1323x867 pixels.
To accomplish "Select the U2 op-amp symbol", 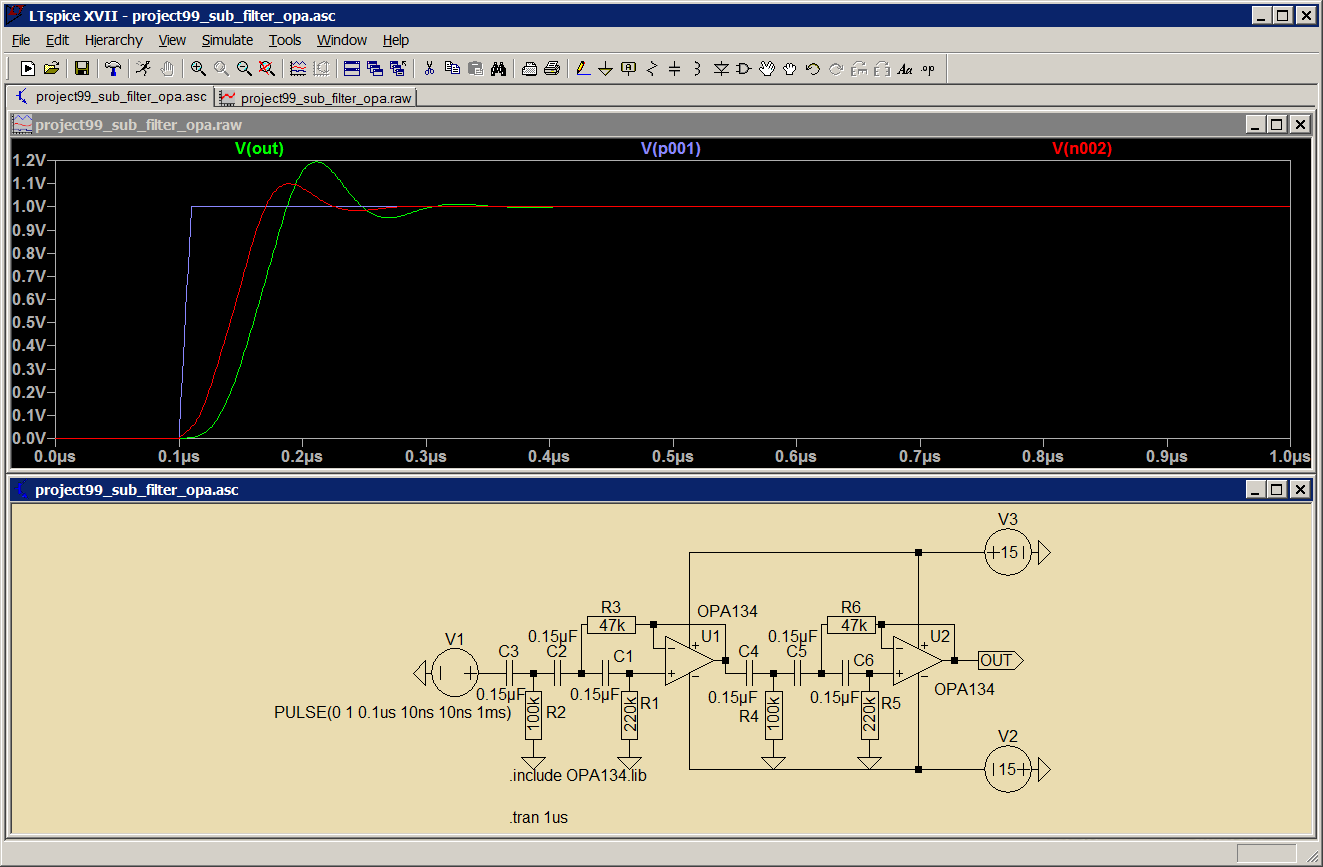I will pos(919,660).
